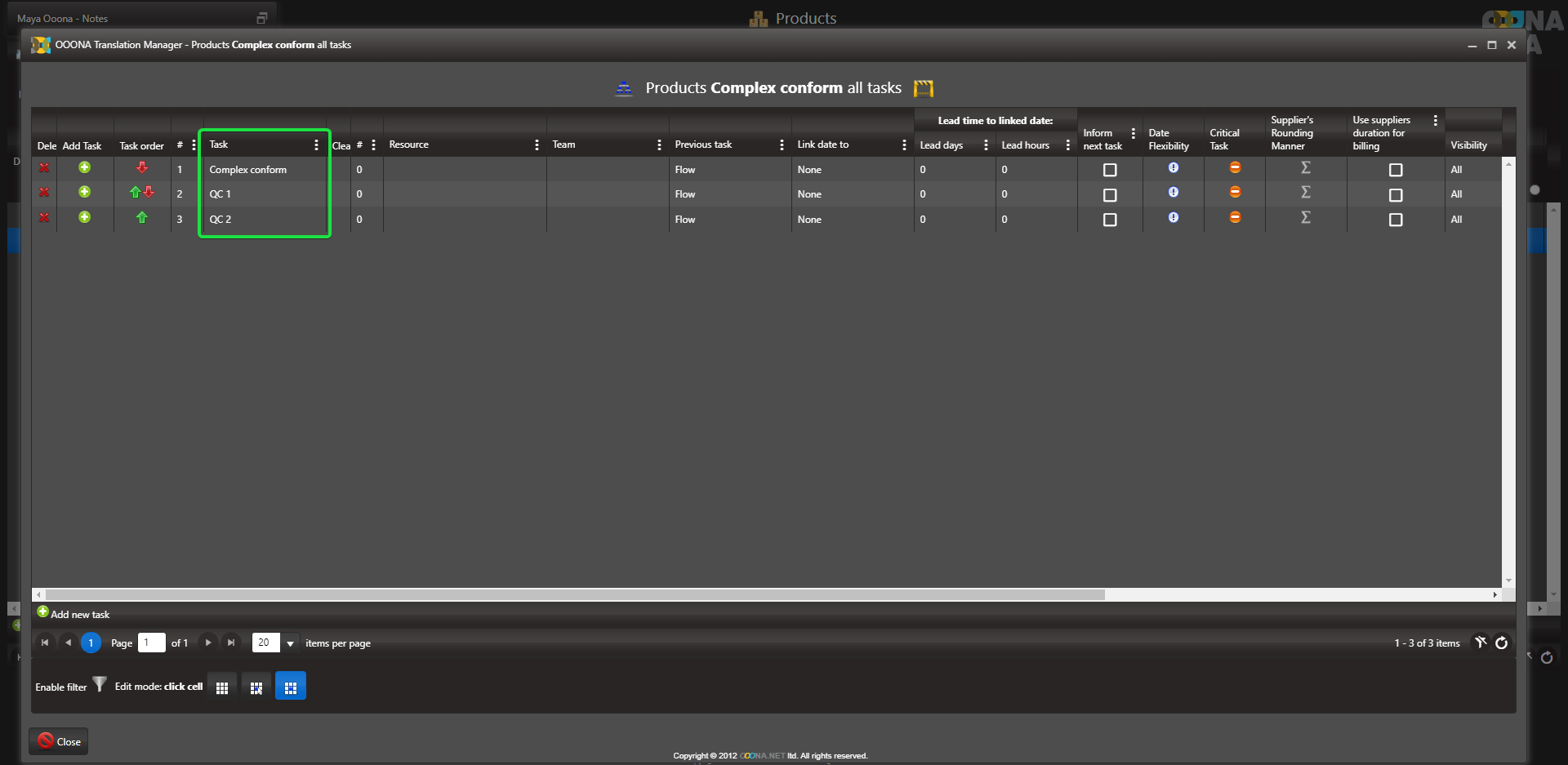1568x765 pixels.
Task: Check Use suppliers duration for QC 1
Action: pos(1396,195)
